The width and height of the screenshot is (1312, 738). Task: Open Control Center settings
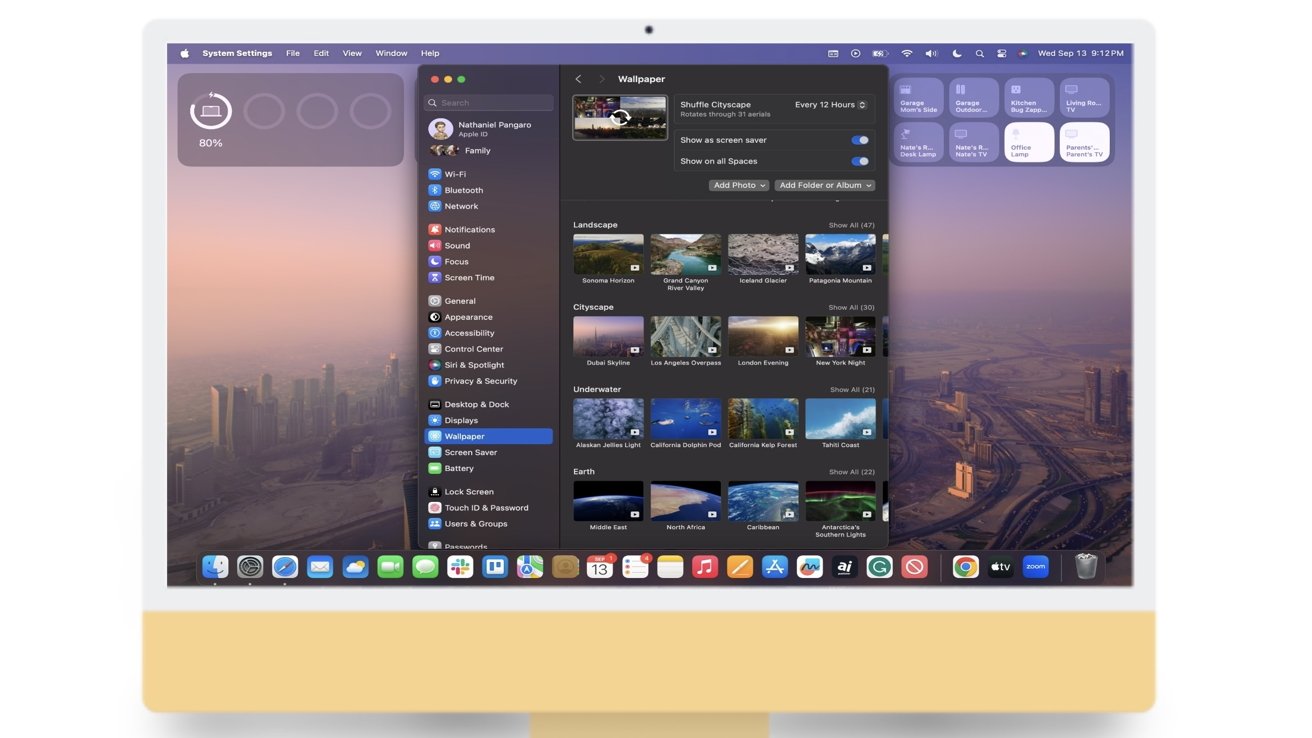(x=473, y=349)
